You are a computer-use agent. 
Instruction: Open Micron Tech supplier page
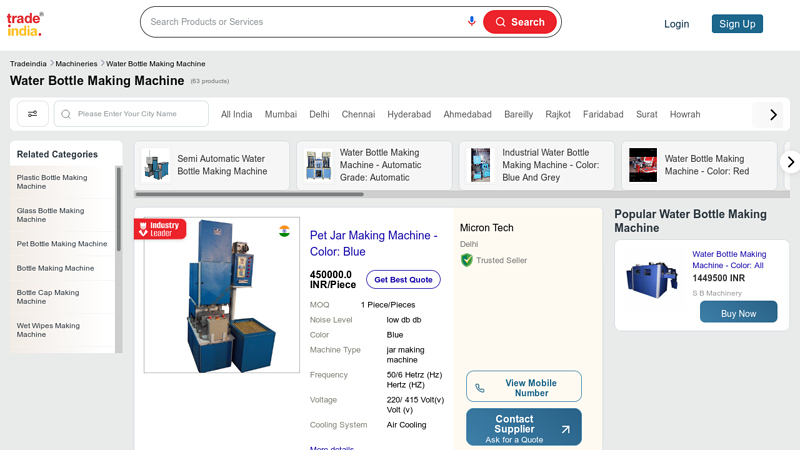[486, 228]
